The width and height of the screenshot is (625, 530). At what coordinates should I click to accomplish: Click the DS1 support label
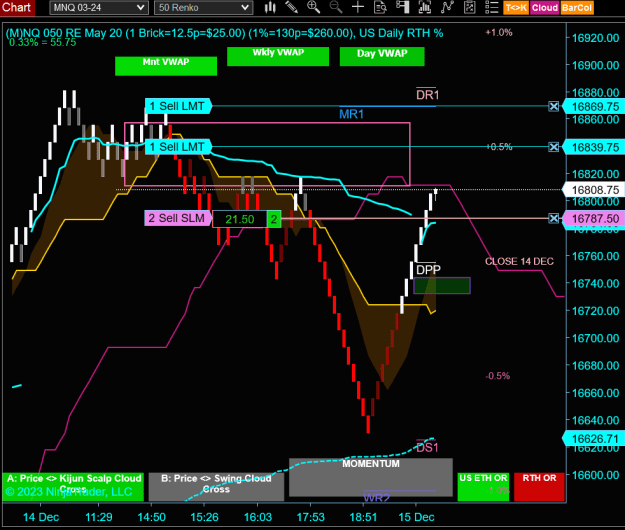pos(427,448)
